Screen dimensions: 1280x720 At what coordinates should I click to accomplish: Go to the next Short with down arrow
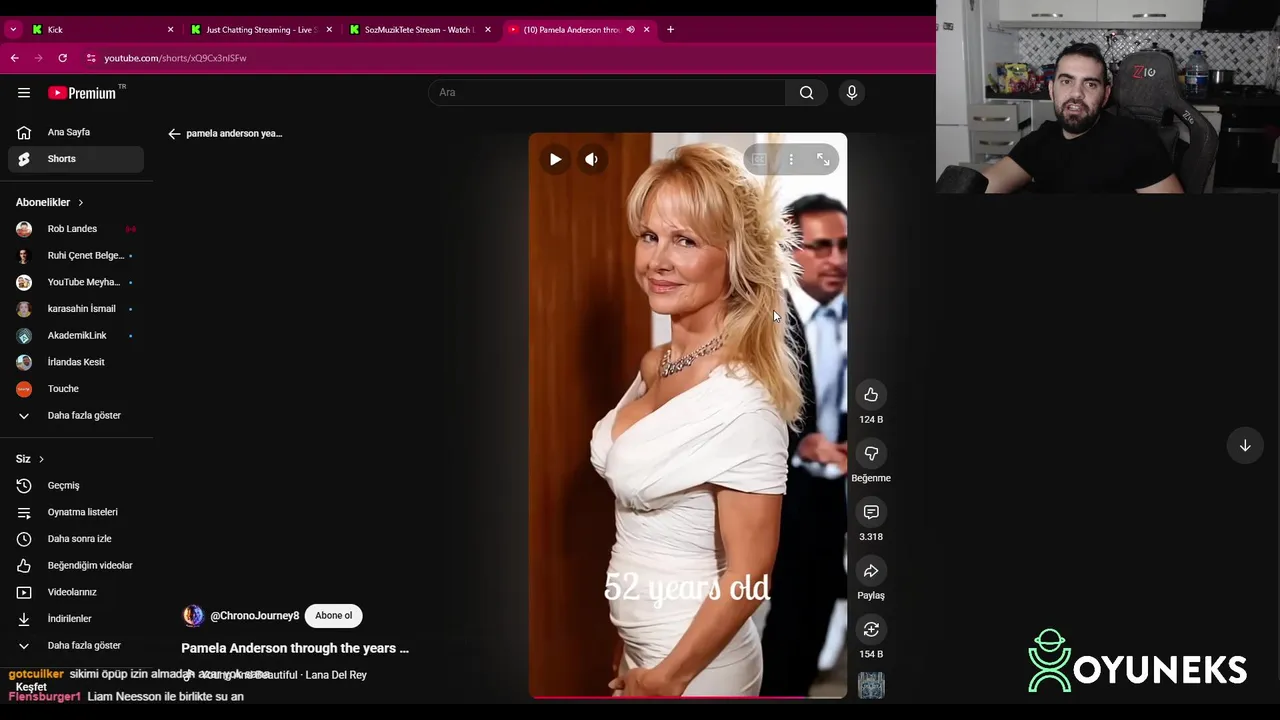pos(1245,446)
